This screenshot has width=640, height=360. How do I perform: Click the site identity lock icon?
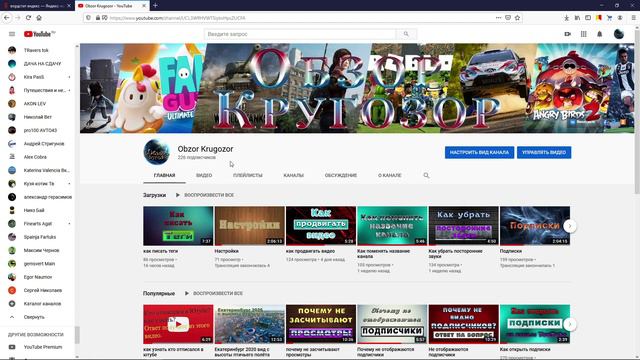(x=98, y=18)
